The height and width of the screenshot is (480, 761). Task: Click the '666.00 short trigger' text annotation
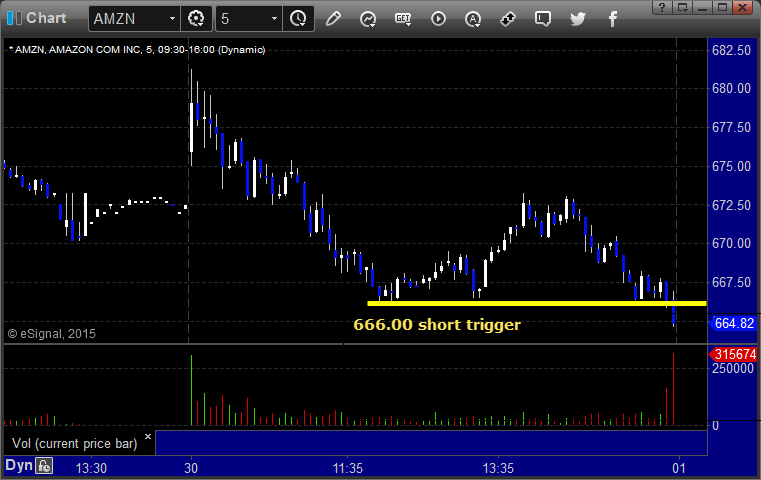pyautogui.click(x=437, y=324)
